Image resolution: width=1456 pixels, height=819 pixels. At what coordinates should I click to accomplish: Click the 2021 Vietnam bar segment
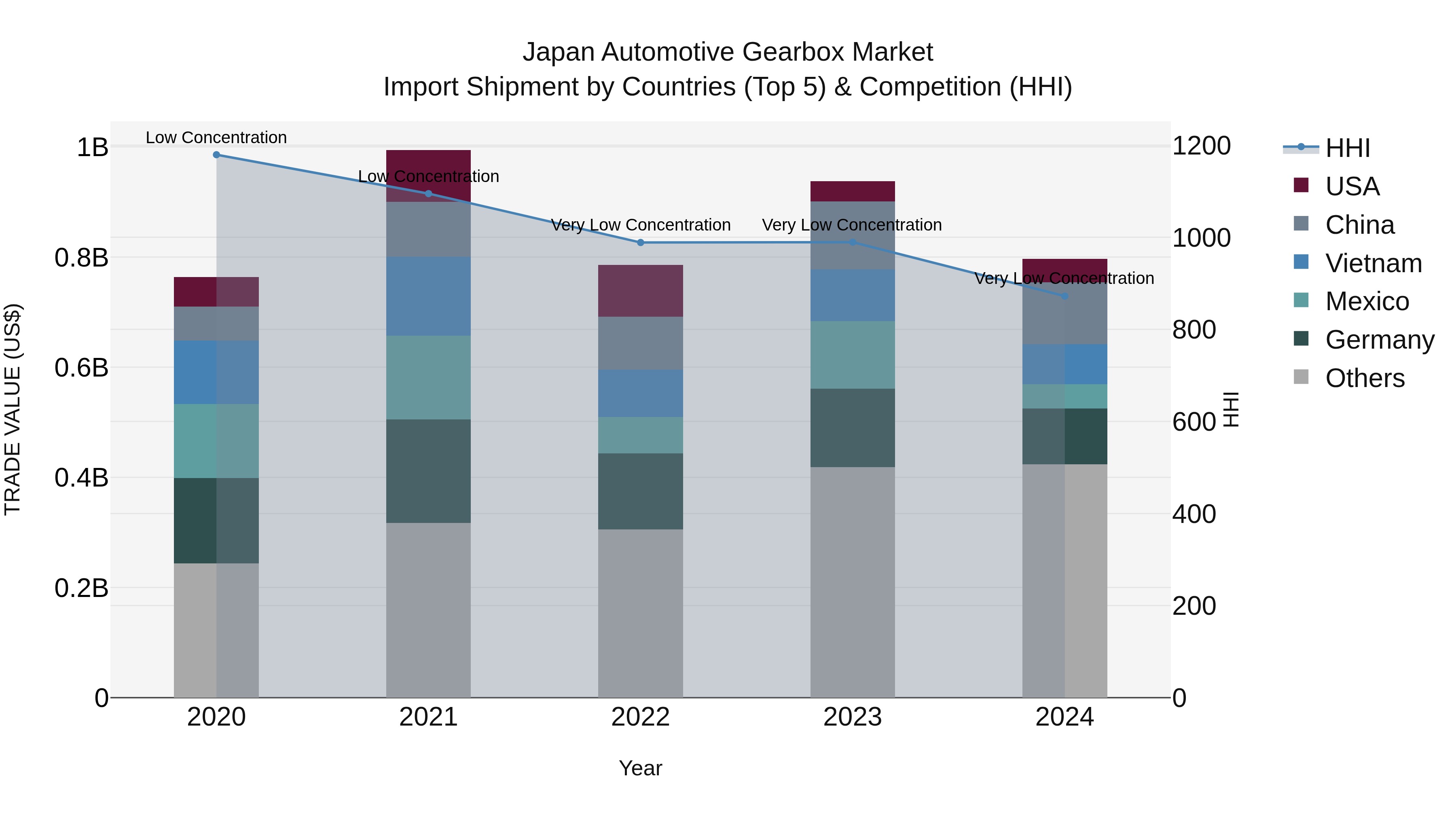tap(428, 297)
